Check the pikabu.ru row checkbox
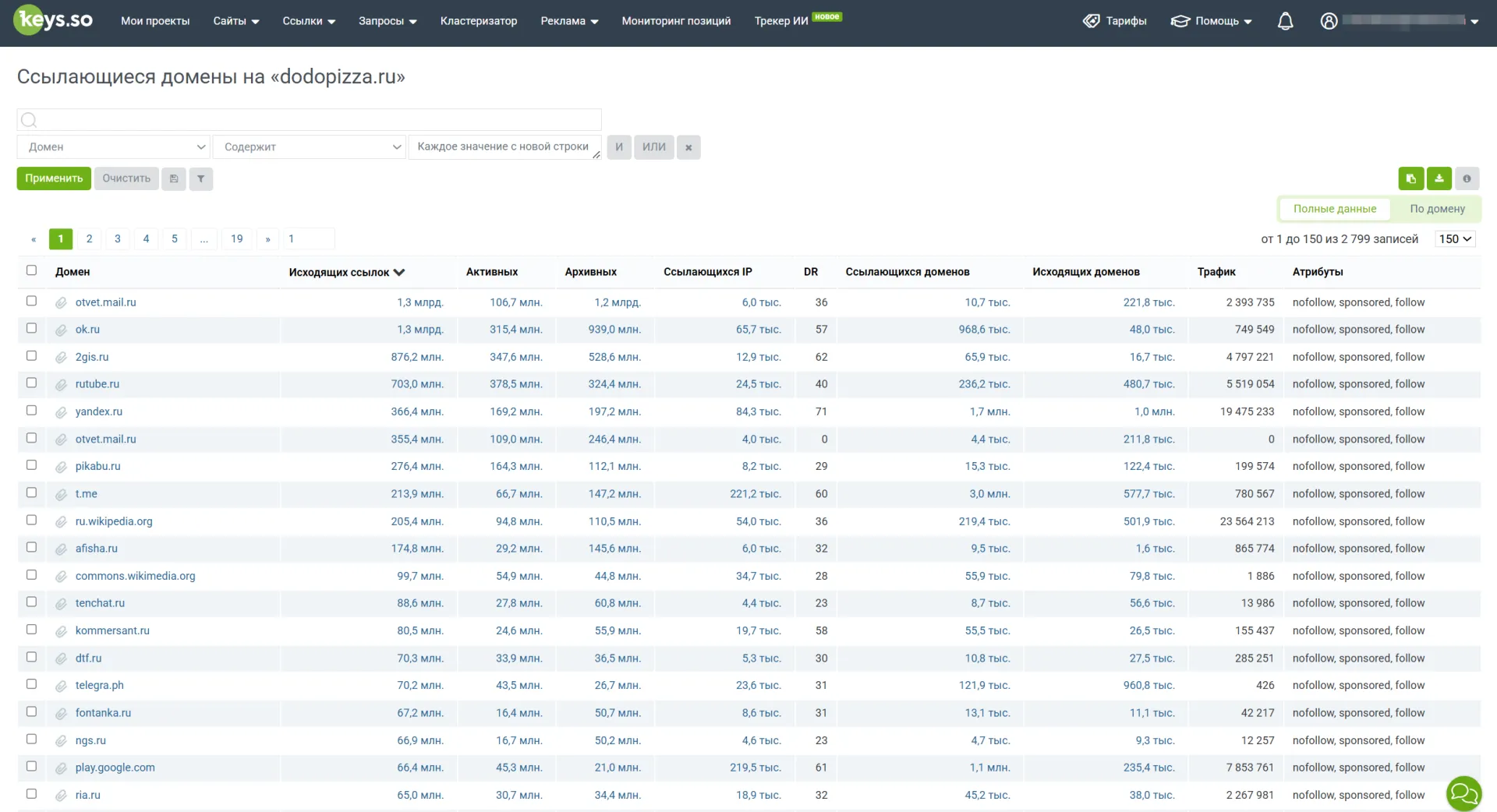The width and height of the screenshot is (1497, 812). click(x=31, y=464)
